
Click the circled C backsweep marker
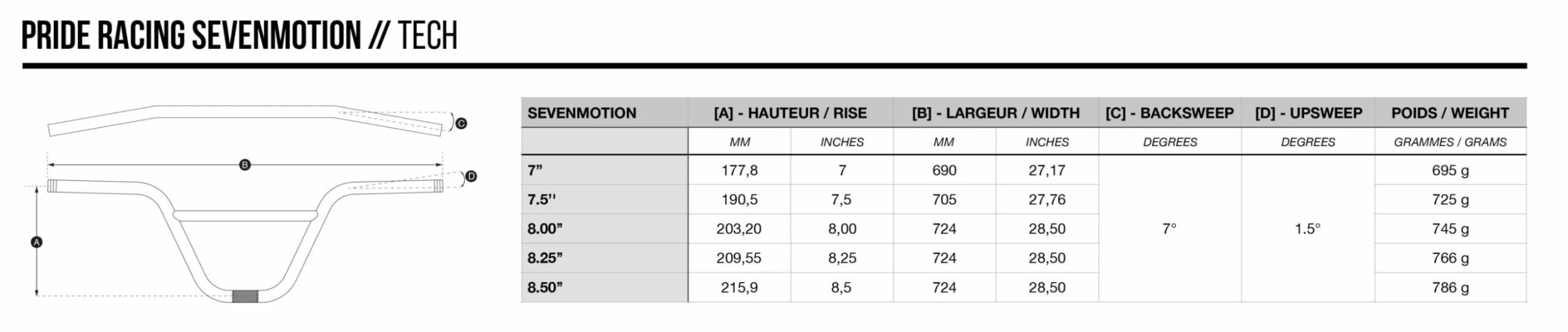[x=461, y=123]
